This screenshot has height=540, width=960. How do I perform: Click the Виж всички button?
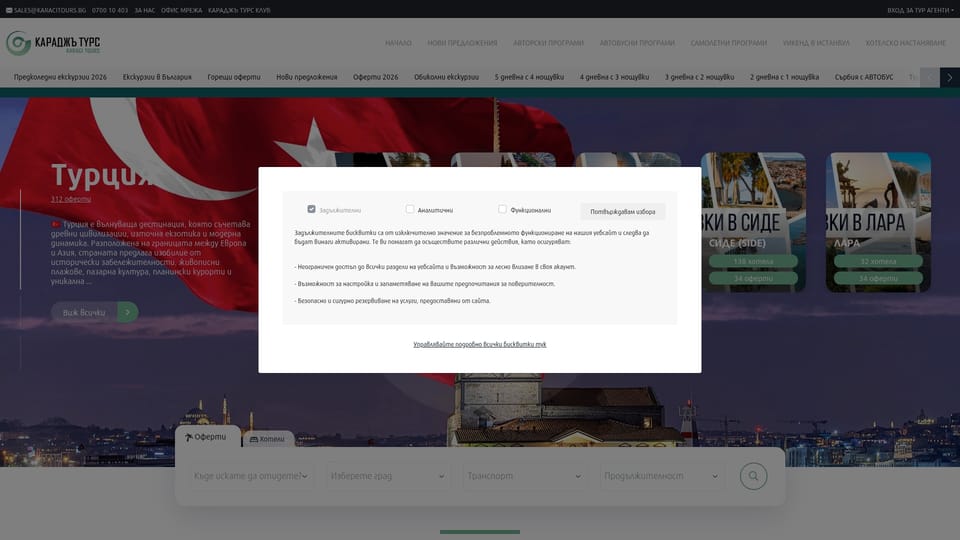pos(94,312)
